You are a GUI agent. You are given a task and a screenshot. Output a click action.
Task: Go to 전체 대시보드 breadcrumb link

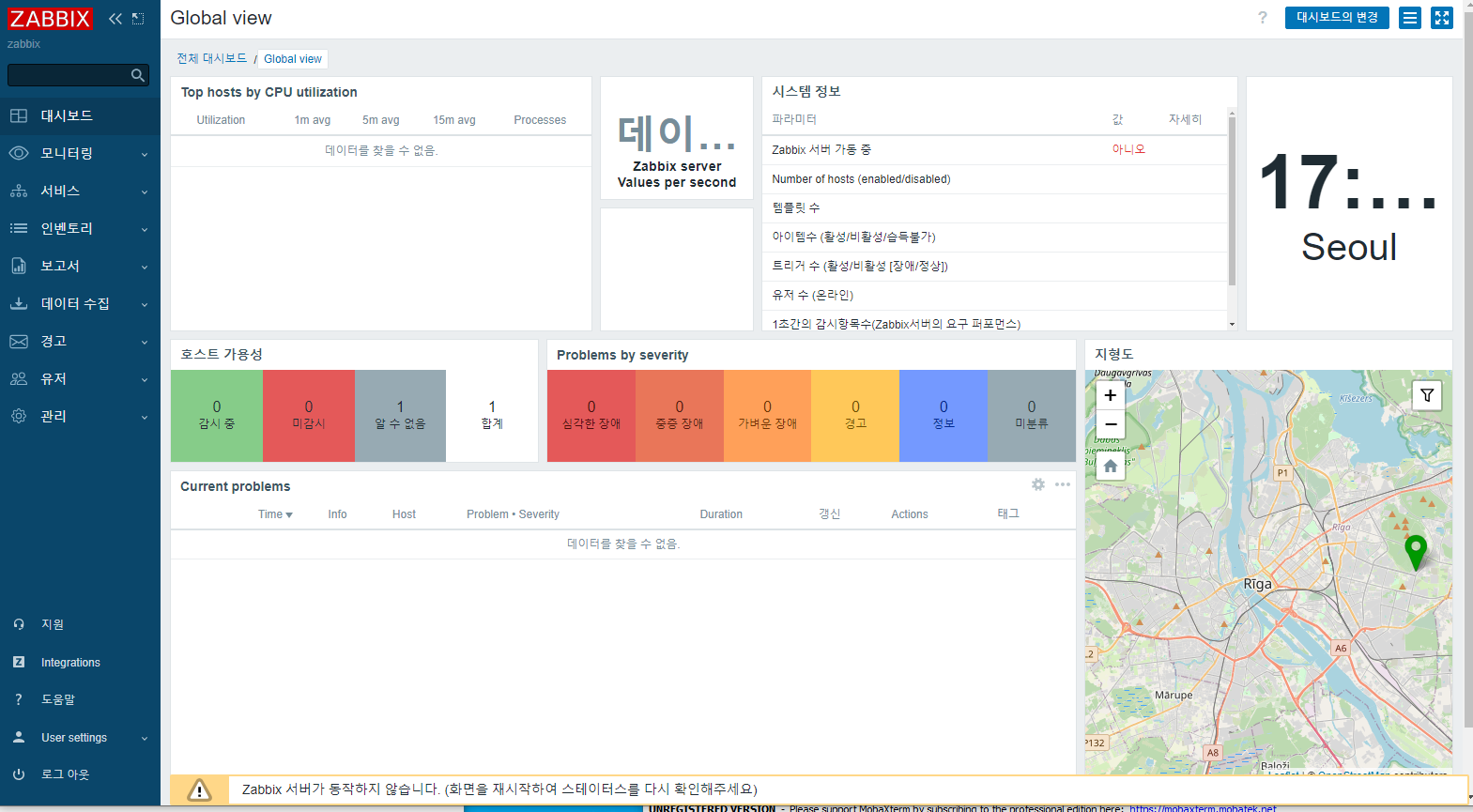tap(212, 58)
